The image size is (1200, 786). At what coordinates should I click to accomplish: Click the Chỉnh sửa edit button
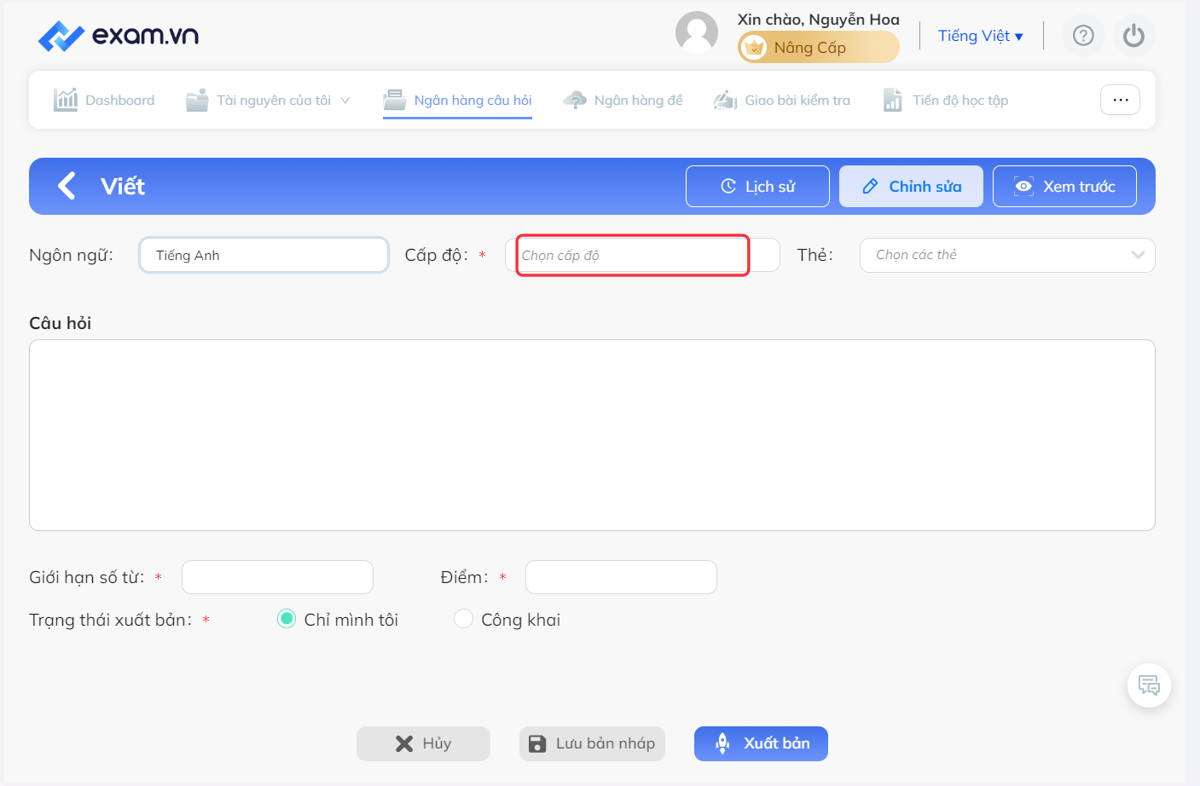tap(911, 186)
